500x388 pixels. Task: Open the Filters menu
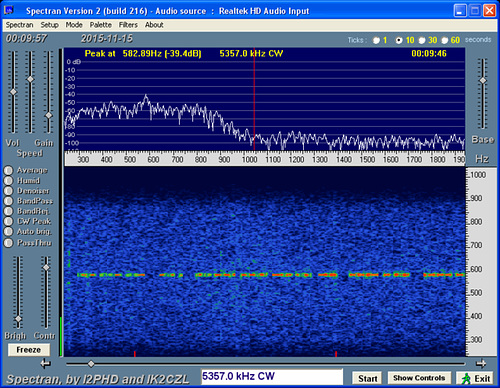[x=128, y=25]
